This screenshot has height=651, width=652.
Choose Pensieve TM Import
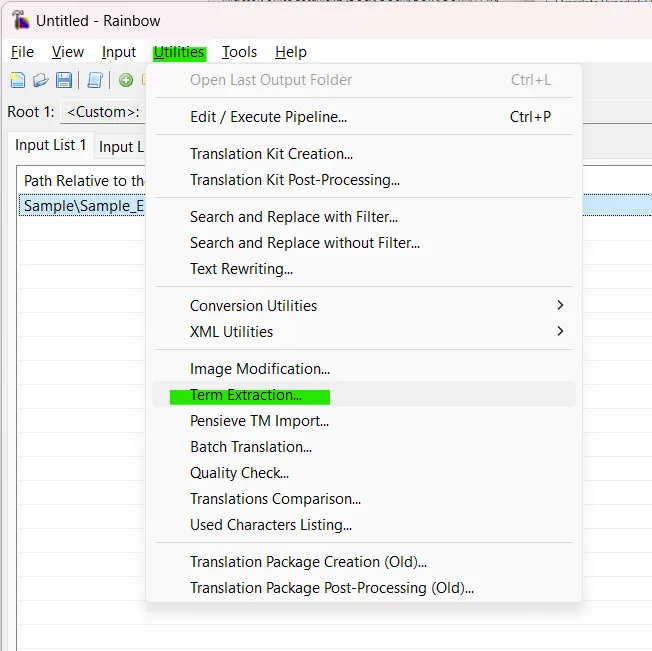click(x=364, y=421)
